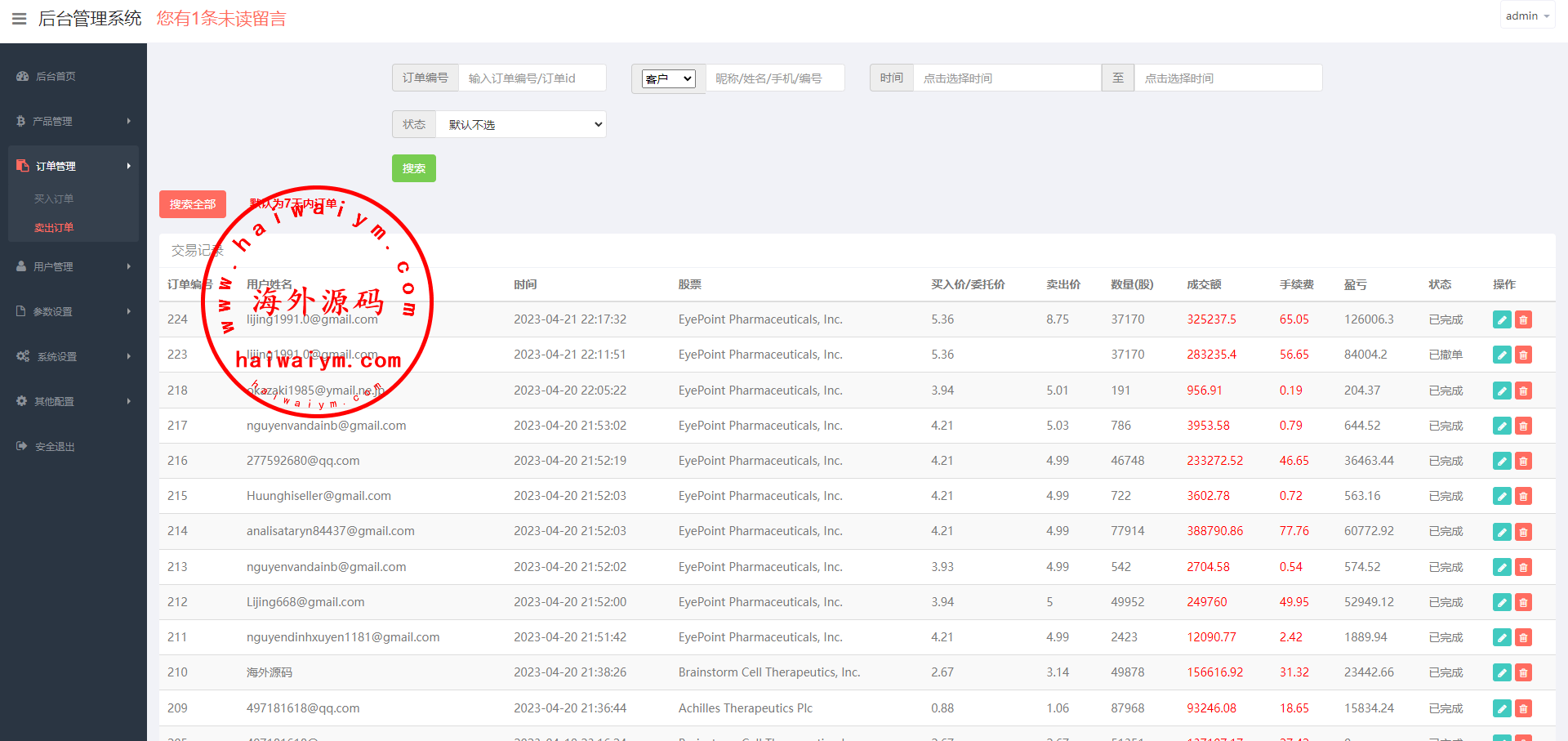1568x741 pixels.
Task: Click the unread message notice link
Action: pyautogui.click(x=221, y=19)
